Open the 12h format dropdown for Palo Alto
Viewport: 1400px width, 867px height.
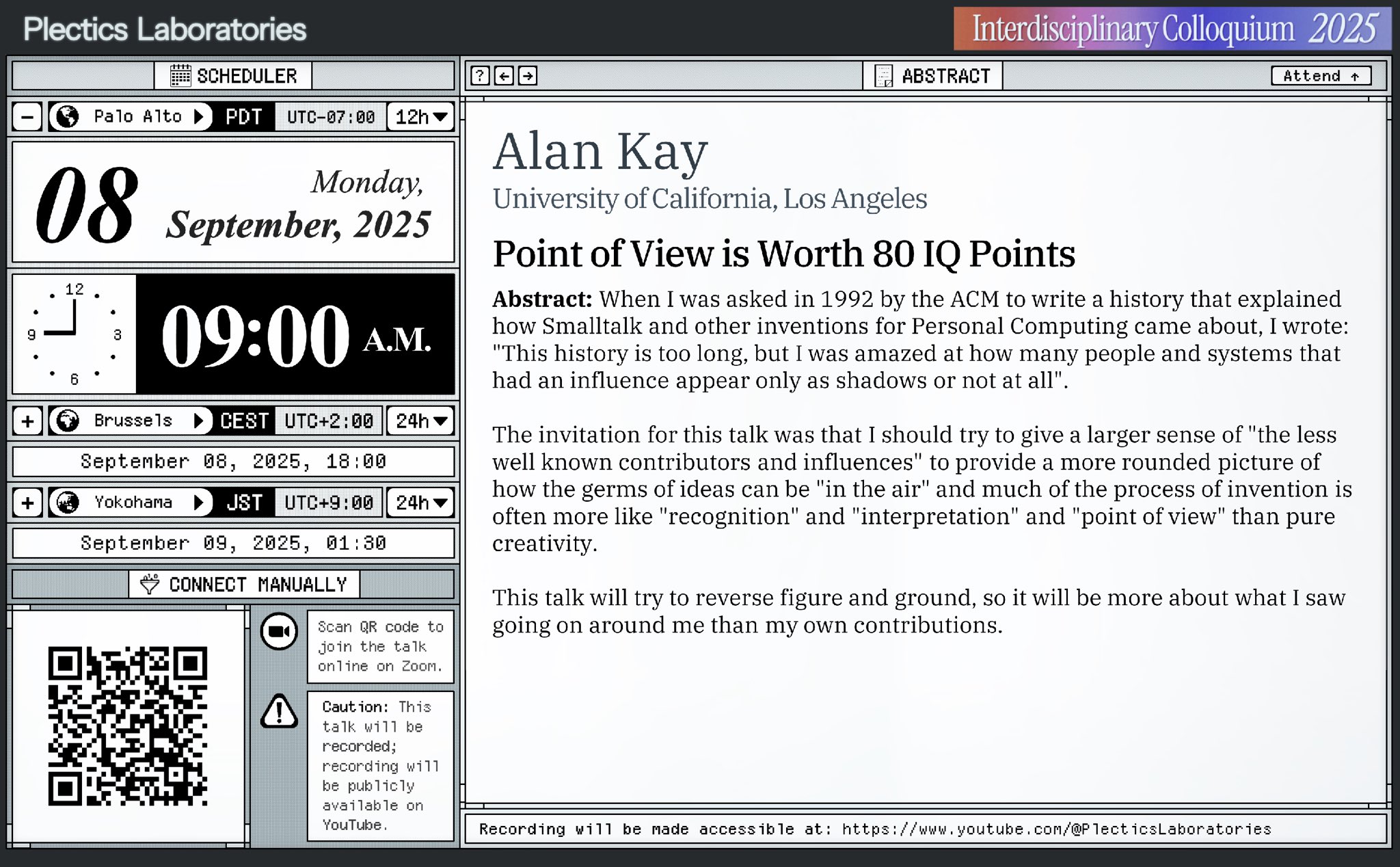tap(421, 117)
